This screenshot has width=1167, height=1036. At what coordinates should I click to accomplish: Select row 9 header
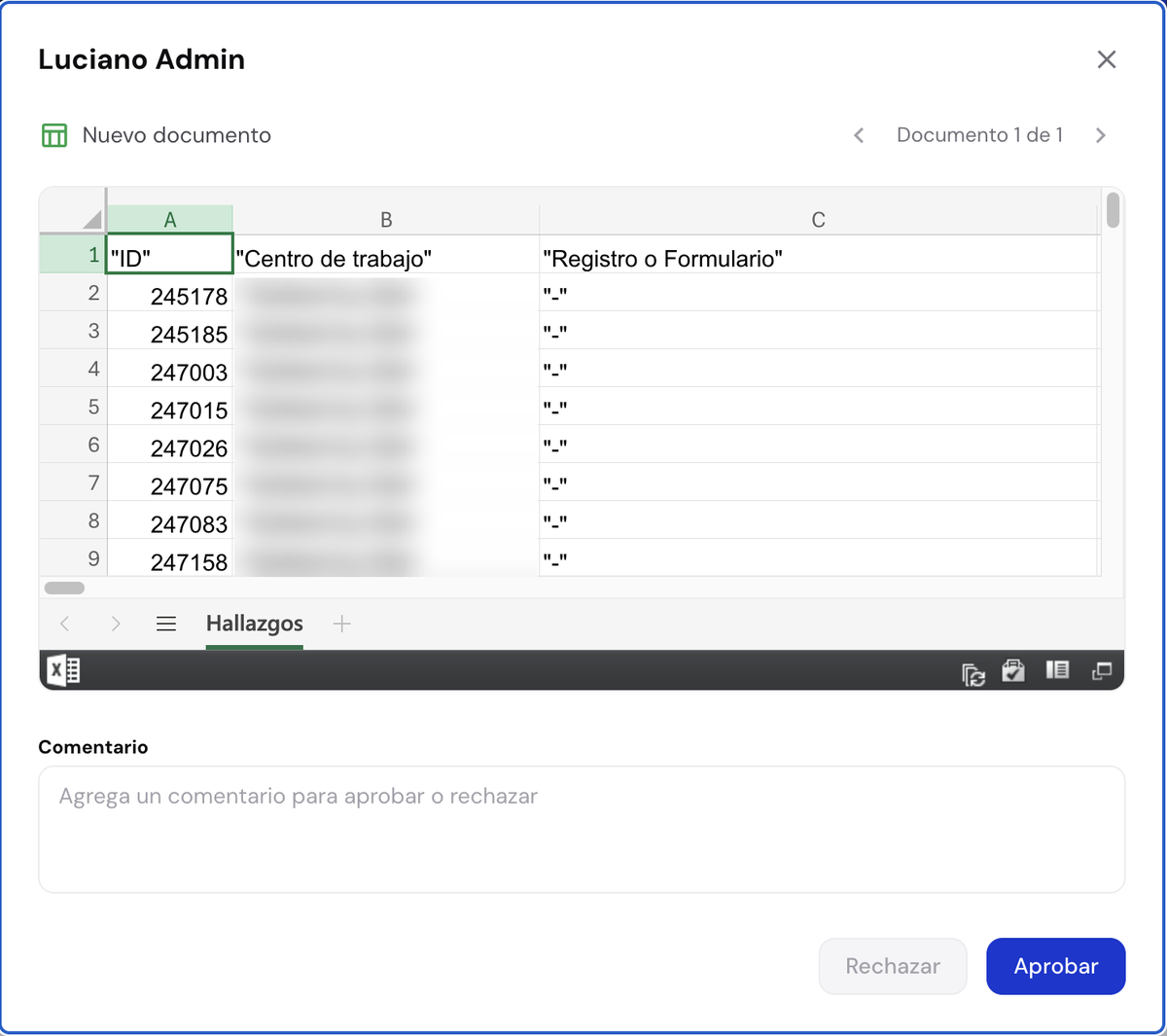(x=73, y=558)
